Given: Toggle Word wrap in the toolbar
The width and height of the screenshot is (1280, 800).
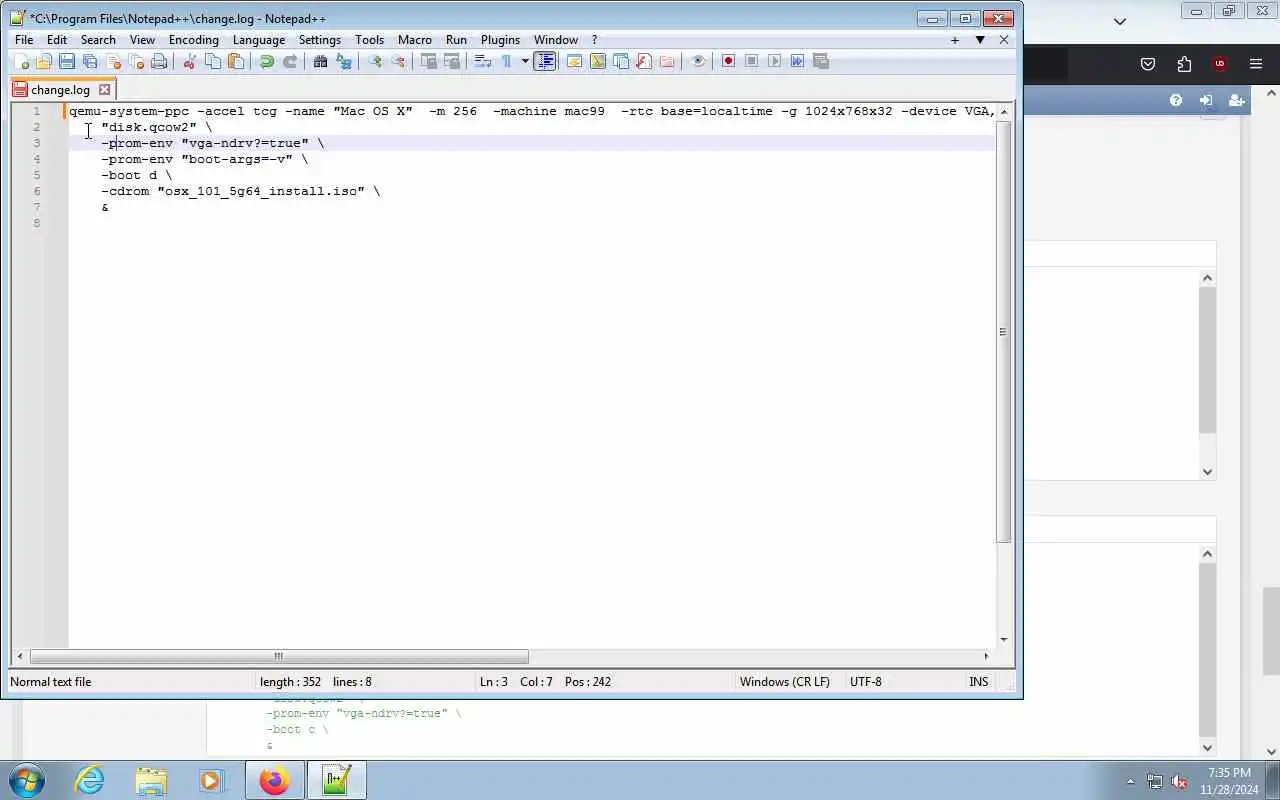Looking at the screenshot, I should pyautogui.click(x=482, y=61).
